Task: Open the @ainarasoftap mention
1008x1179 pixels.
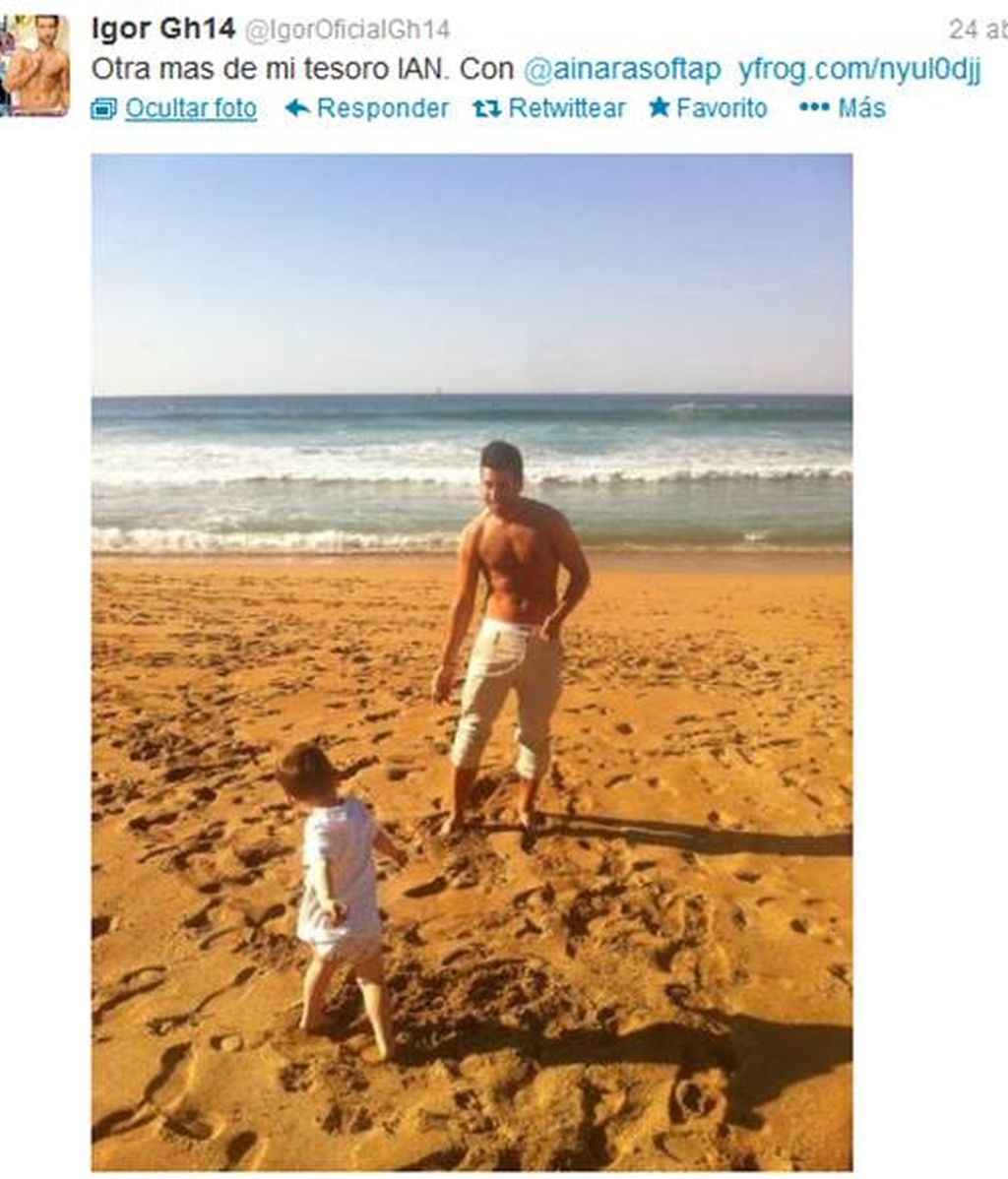Action: [621, 69]
